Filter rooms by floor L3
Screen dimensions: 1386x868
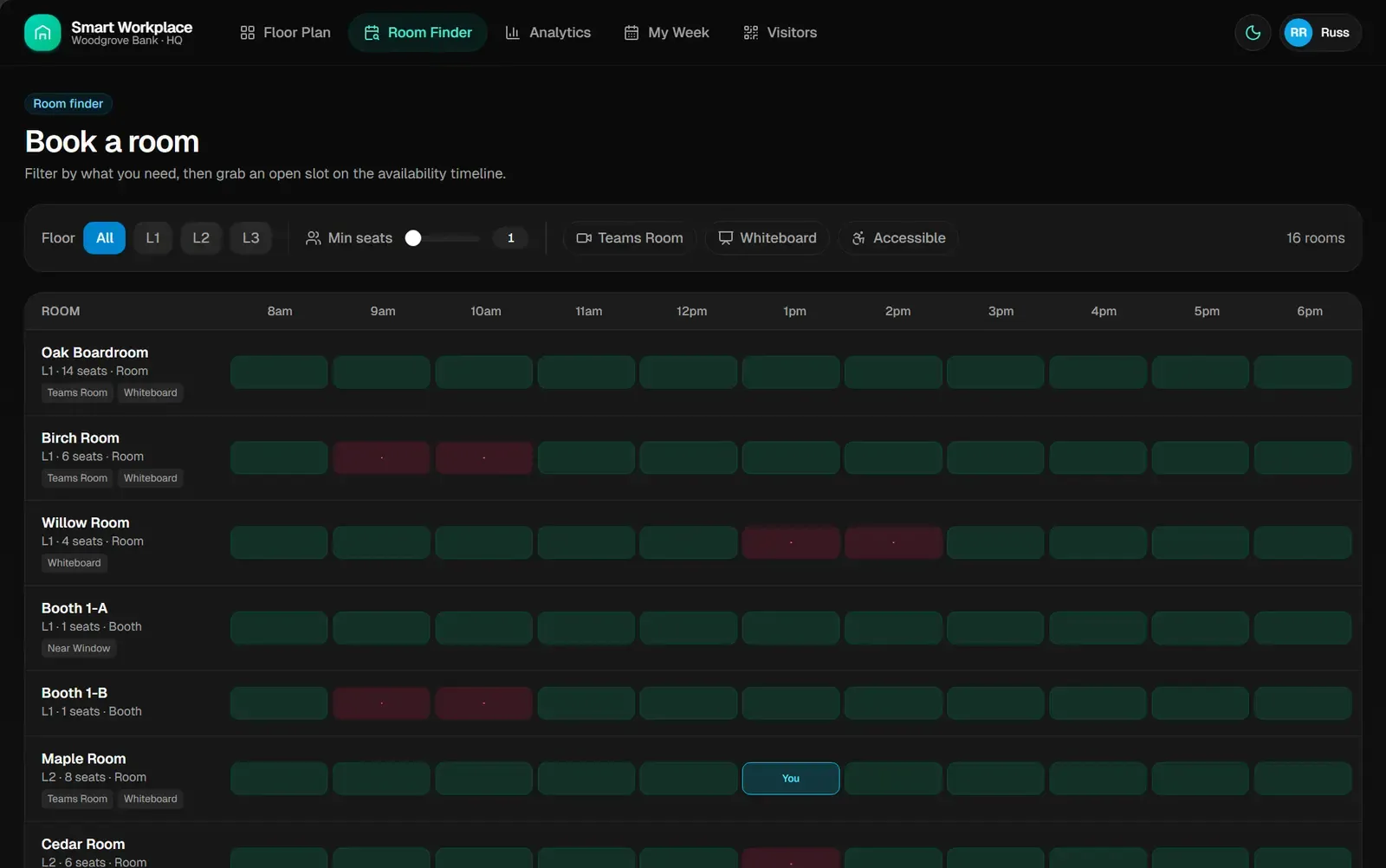pyautogui.click(x=251, y=238)
